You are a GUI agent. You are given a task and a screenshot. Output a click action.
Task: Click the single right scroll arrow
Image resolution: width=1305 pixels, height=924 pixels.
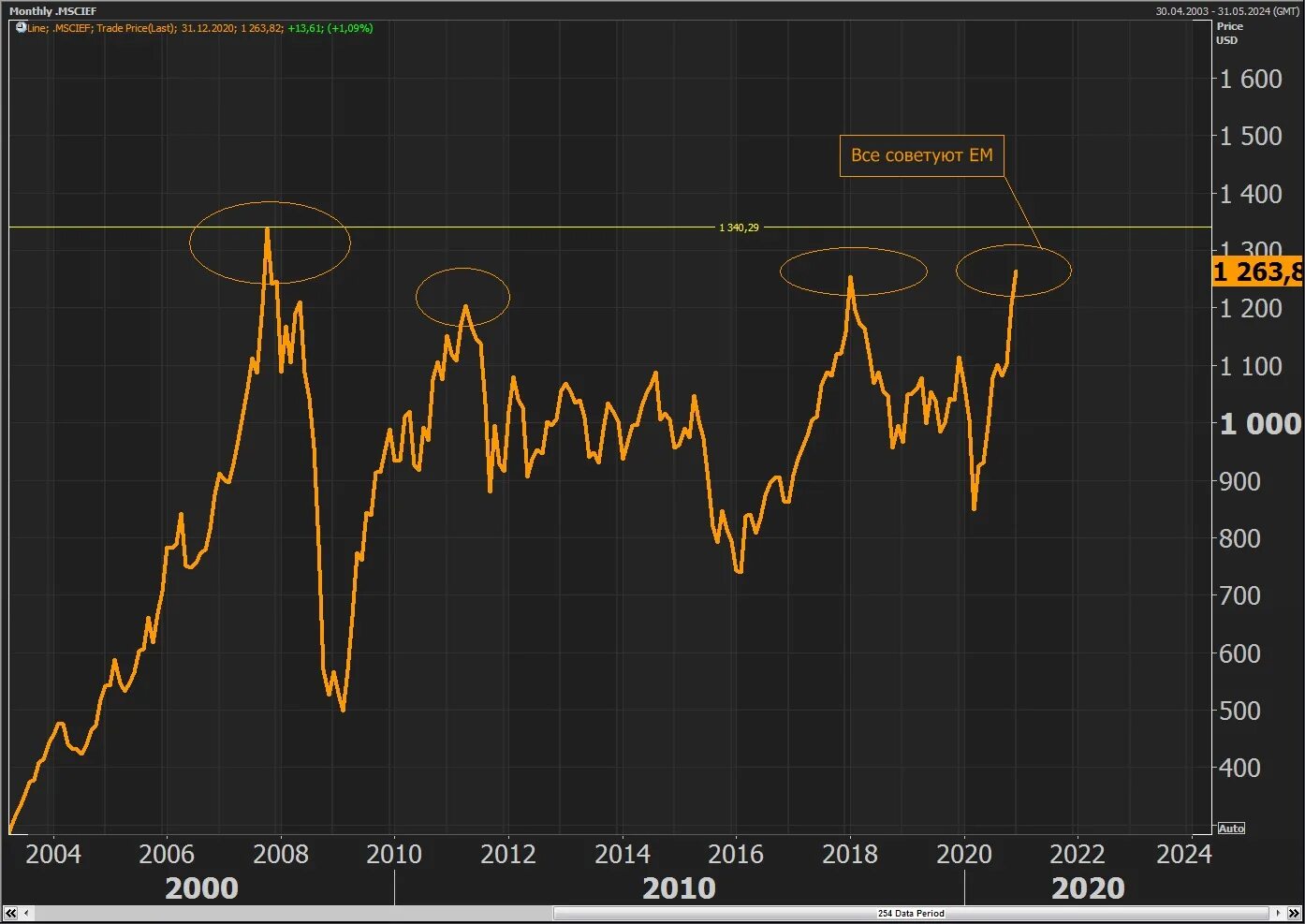click(1279, 913)
